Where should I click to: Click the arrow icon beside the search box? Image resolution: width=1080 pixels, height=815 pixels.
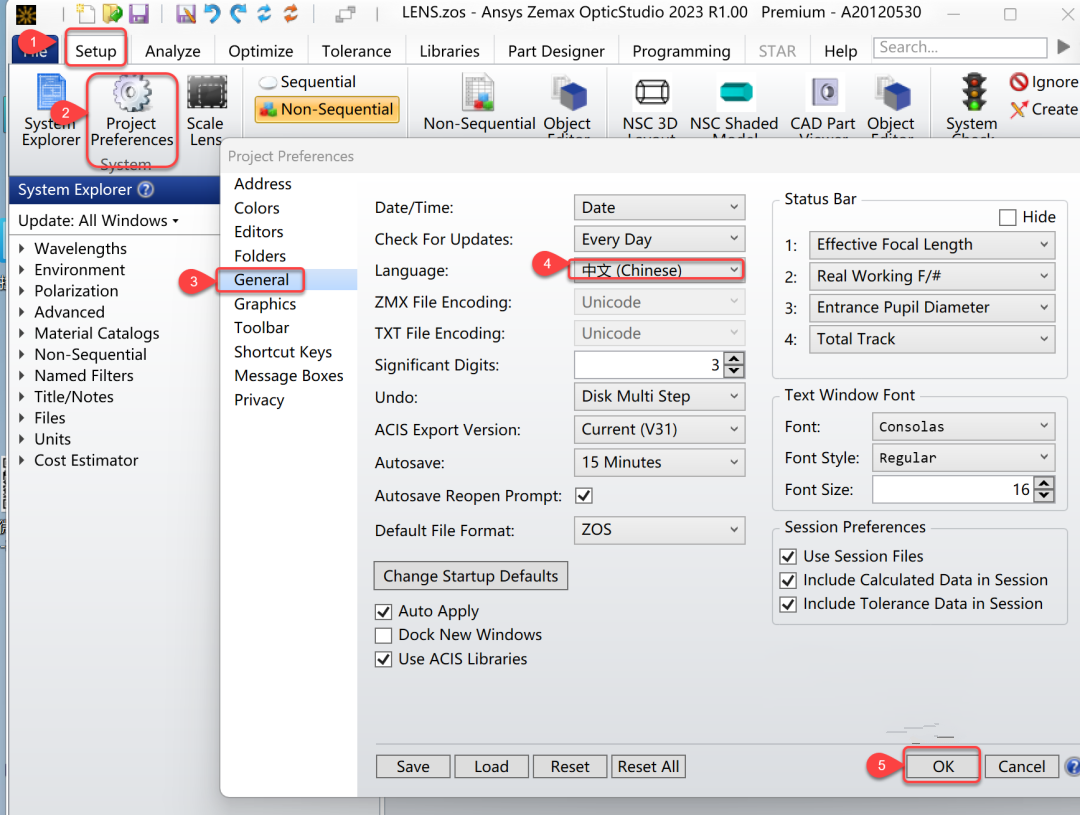click(1063, 47)
